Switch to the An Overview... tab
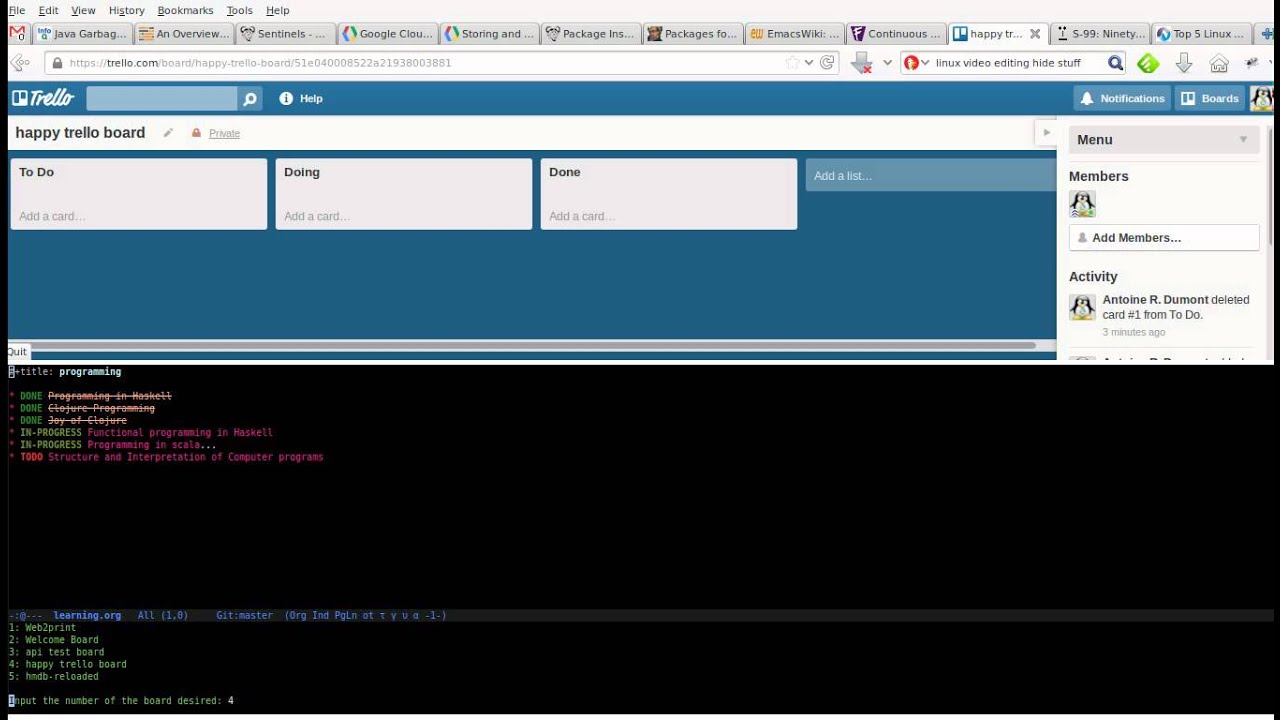Image resolution: width=1280 pixels, height=720 pixels. point(184,33)
